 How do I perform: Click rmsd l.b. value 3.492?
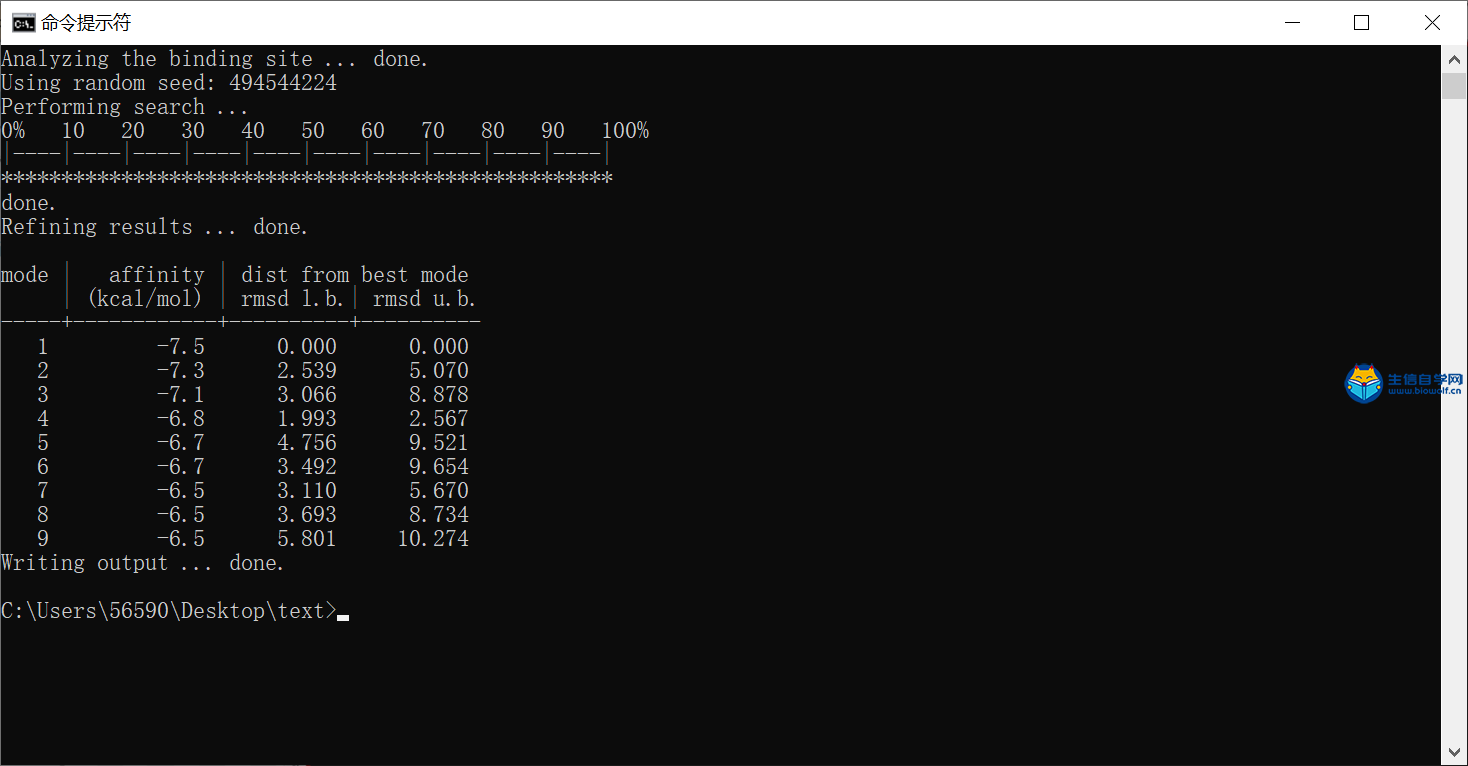tap(307, 467)
